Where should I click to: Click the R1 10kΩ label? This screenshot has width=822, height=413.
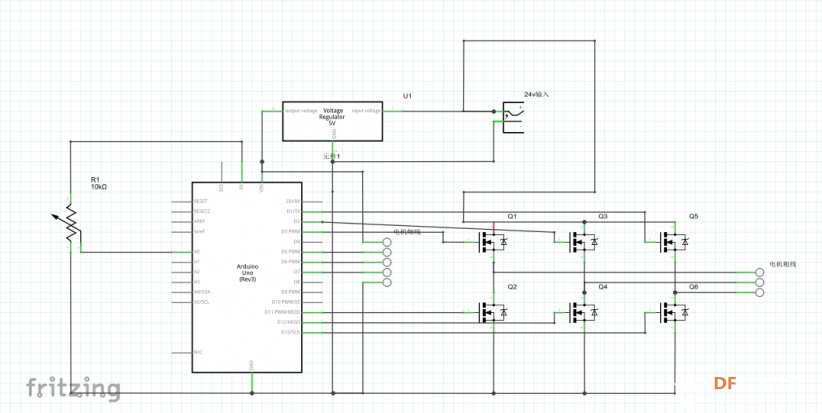point(99,183)
